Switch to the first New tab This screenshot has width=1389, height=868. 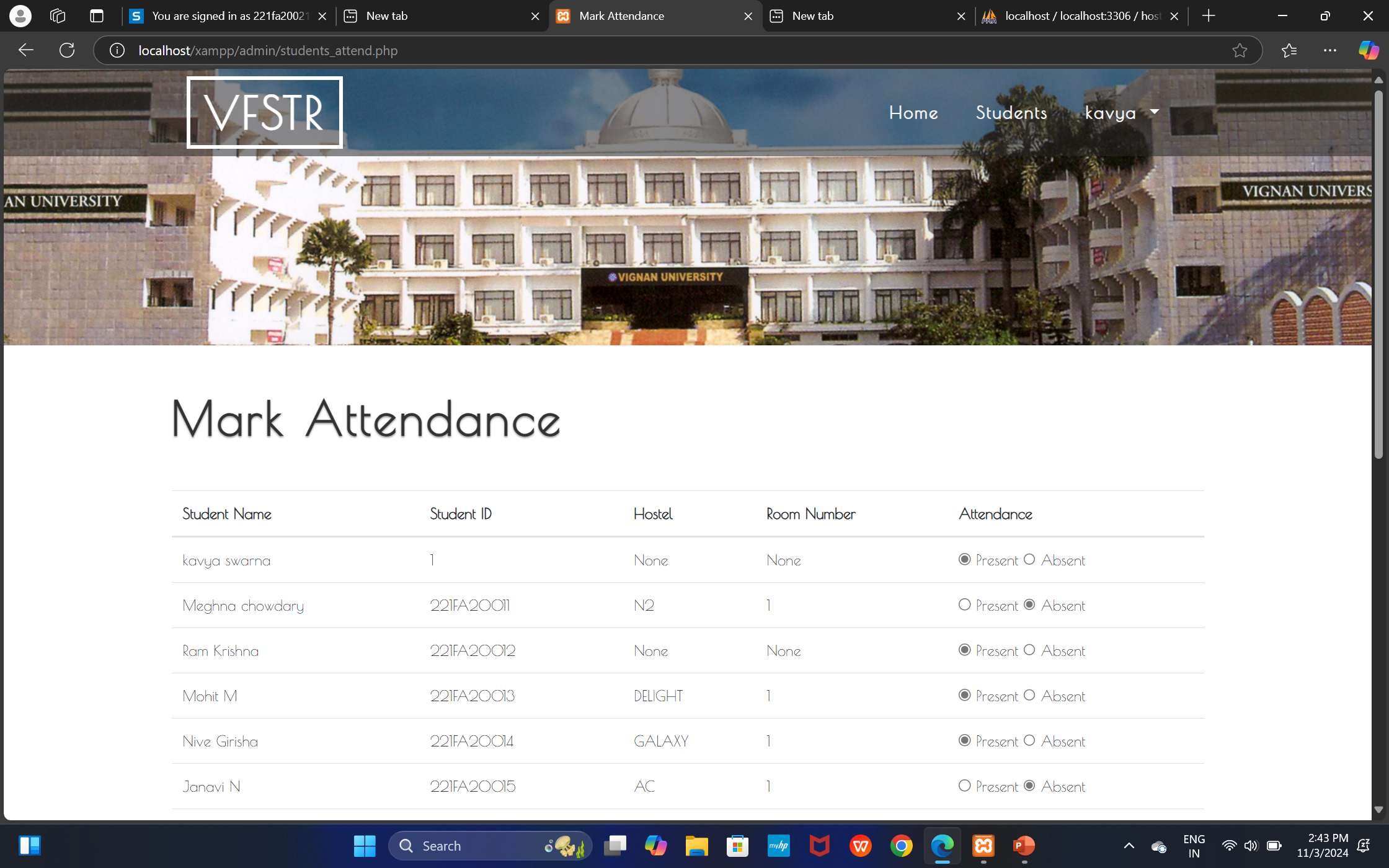[442, 16]
